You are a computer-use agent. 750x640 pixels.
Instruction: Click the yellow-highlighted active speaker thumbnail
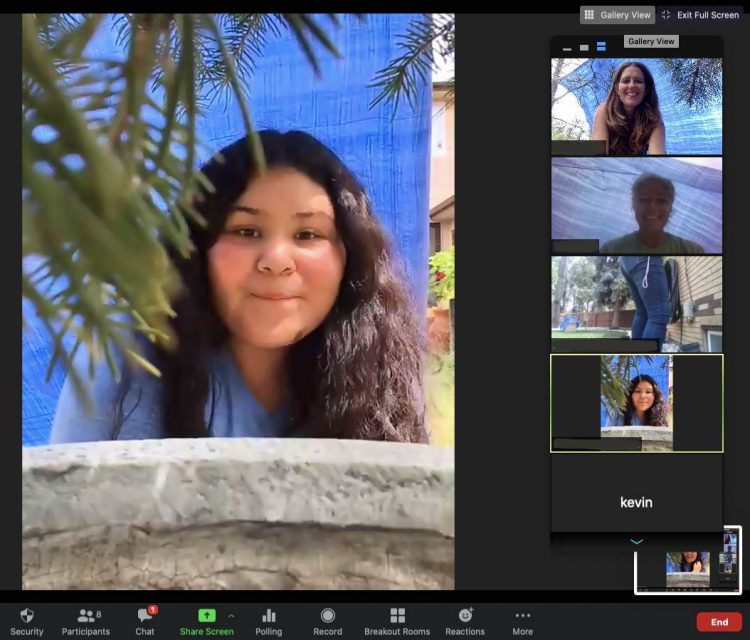click(x=636, y=402)
